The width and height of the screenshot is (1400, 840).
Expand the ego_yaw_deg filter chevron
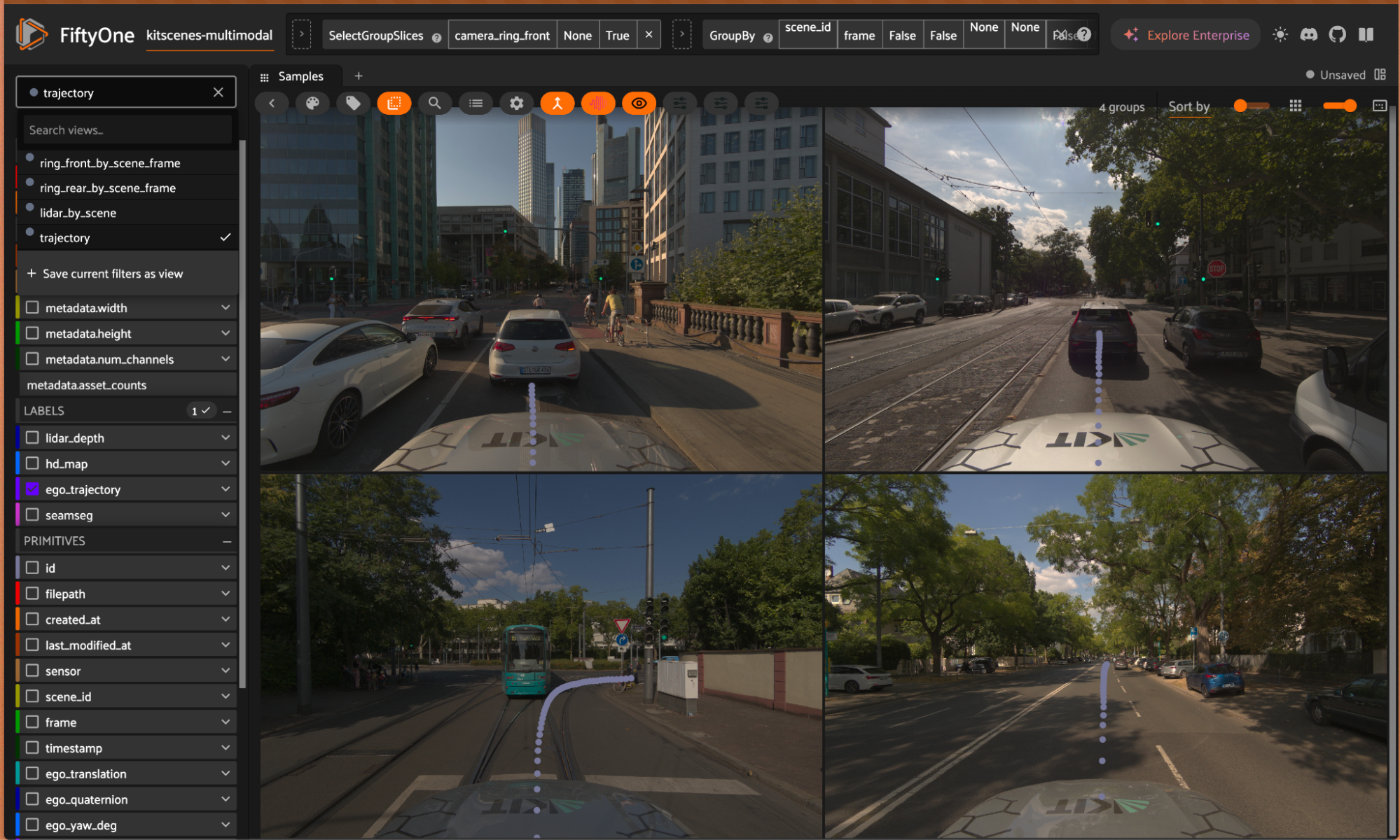[226, 825]
